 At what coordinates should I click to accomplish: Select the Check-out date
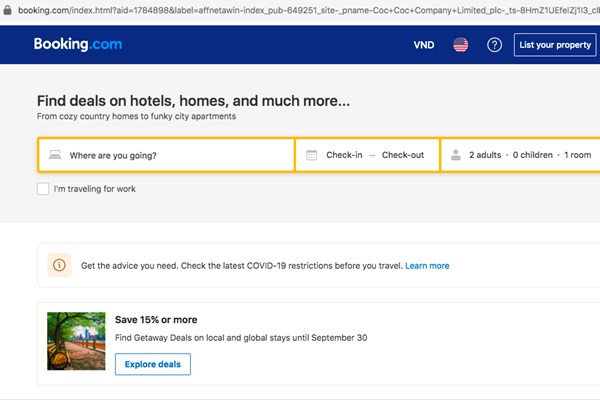403,155
